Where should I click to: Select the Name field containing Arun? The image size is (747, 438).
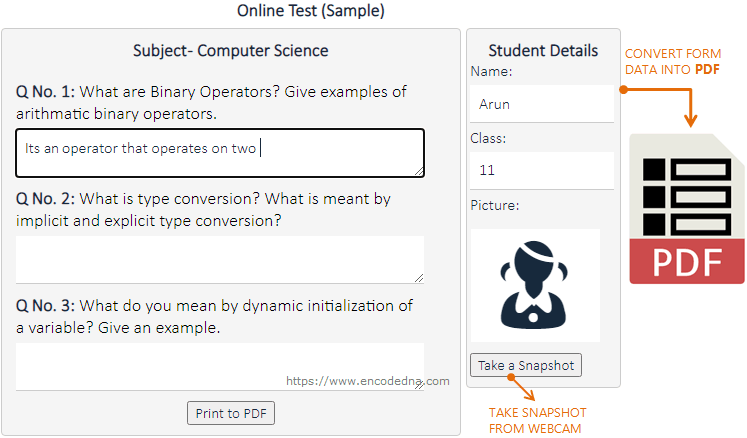pos(542,104)
